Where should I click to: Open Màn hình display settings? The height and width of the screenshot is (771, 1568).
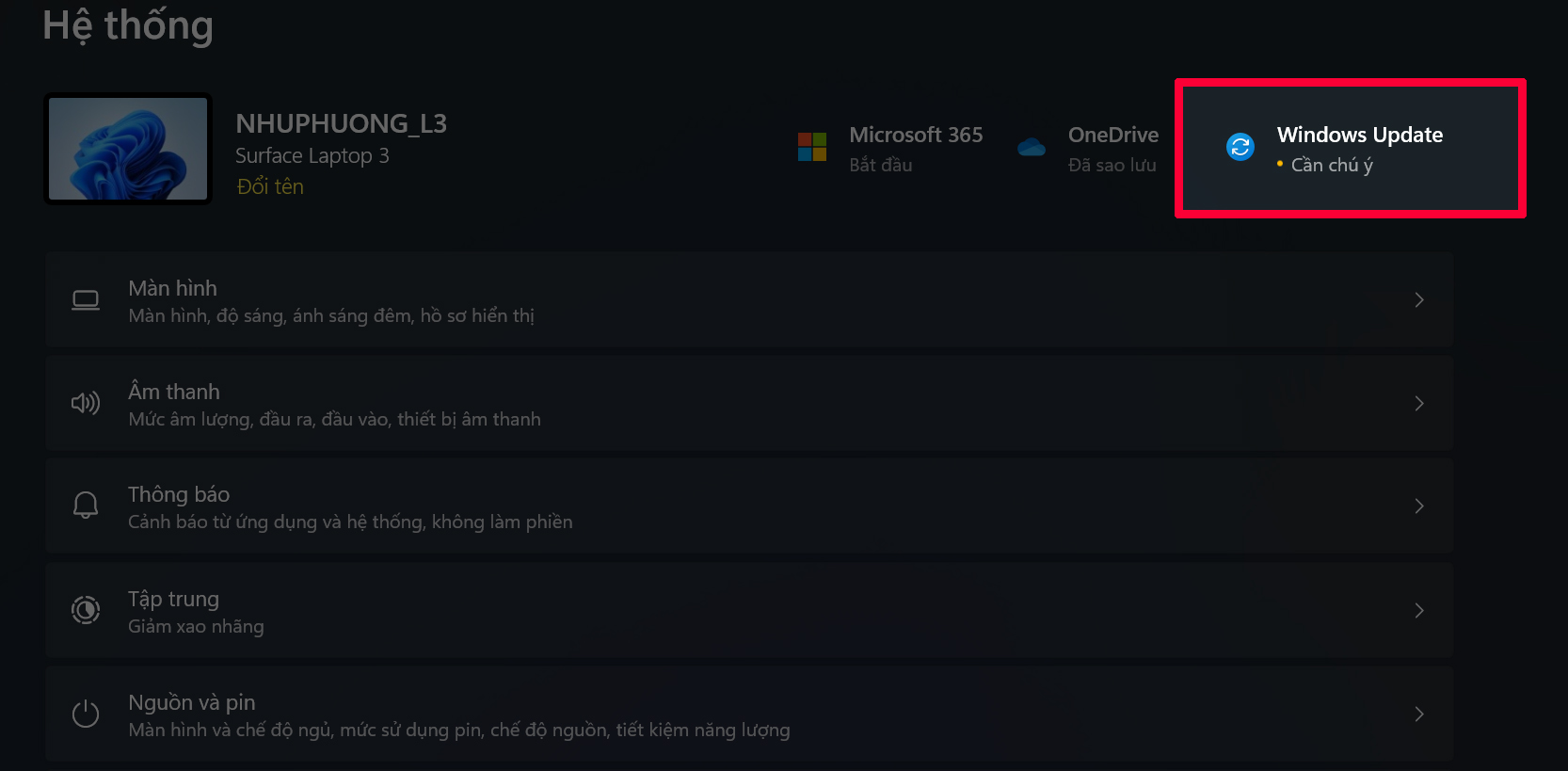click(749, 299)
